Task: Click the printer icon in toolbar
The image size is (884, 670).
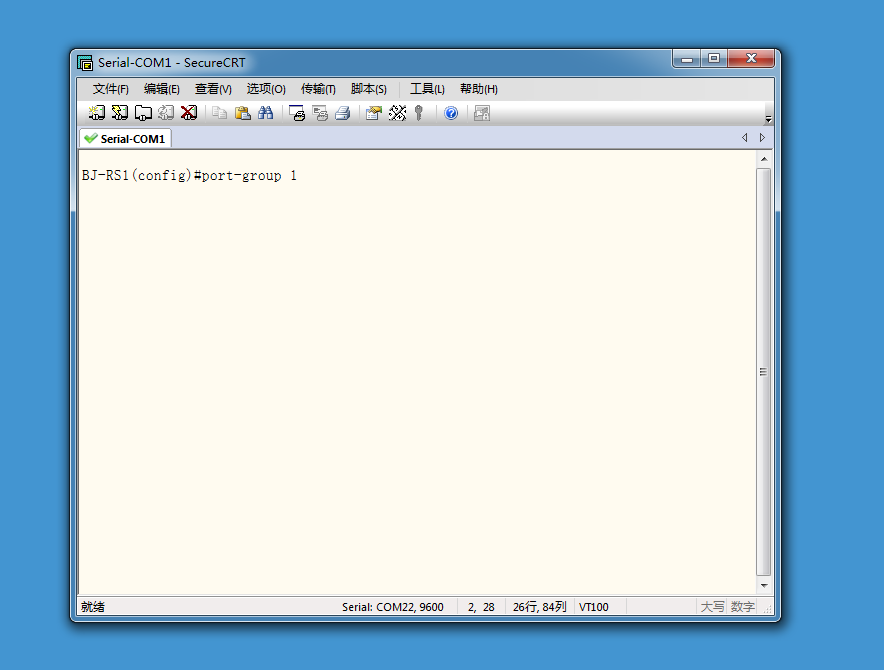Action: coord(343,113)
